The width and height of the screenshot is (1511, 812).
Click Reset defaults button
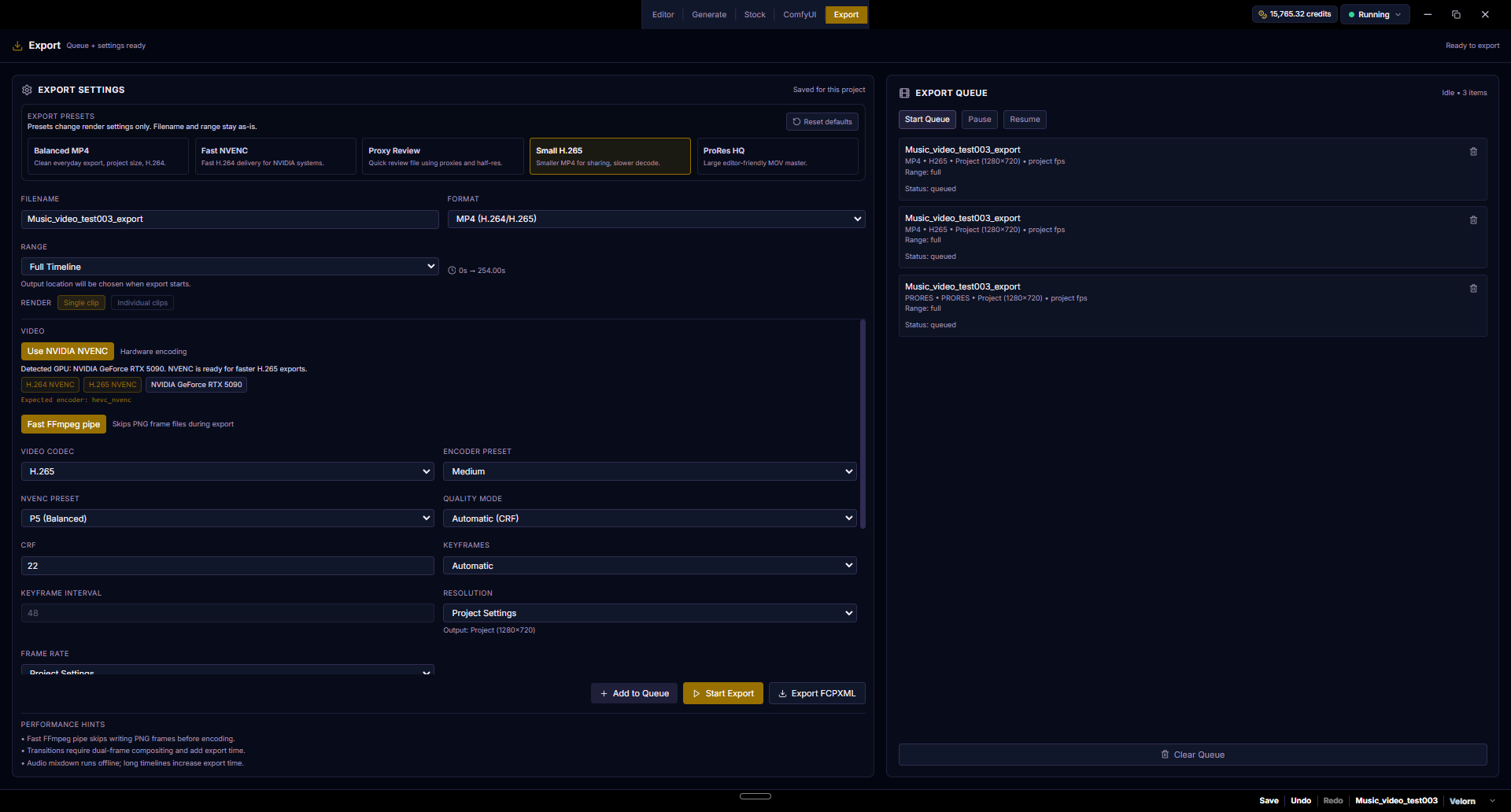click(x=822, y=122)
